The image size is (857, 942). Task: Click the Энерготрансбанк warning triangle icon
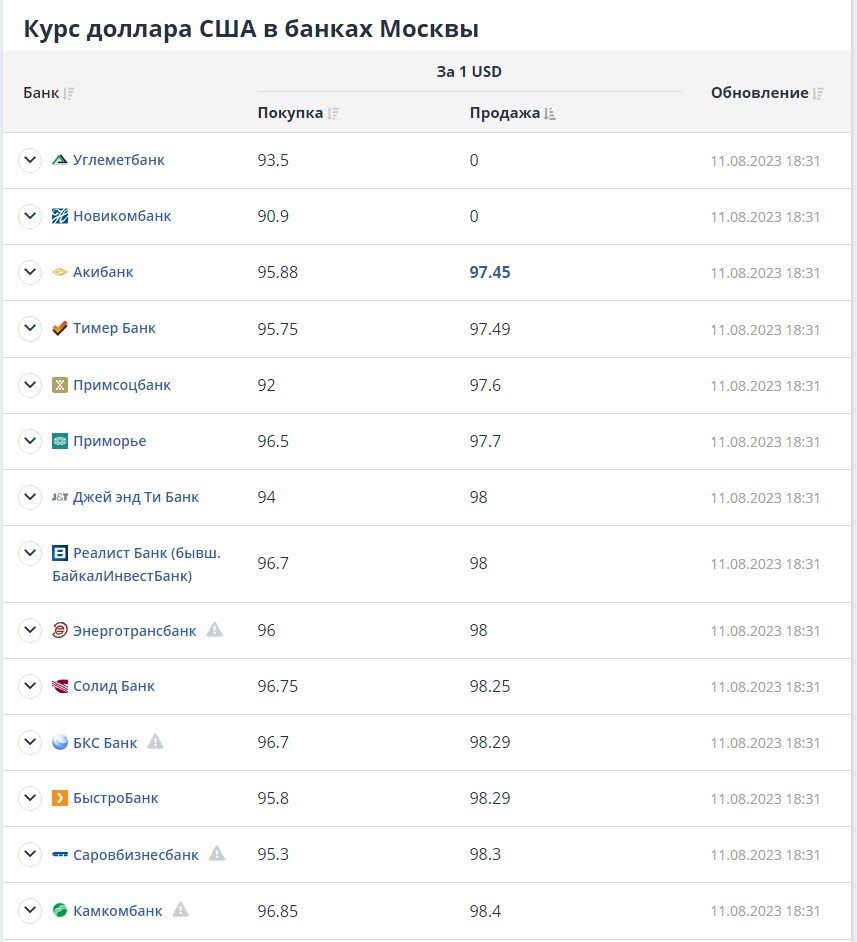click(x=214, y=630)
